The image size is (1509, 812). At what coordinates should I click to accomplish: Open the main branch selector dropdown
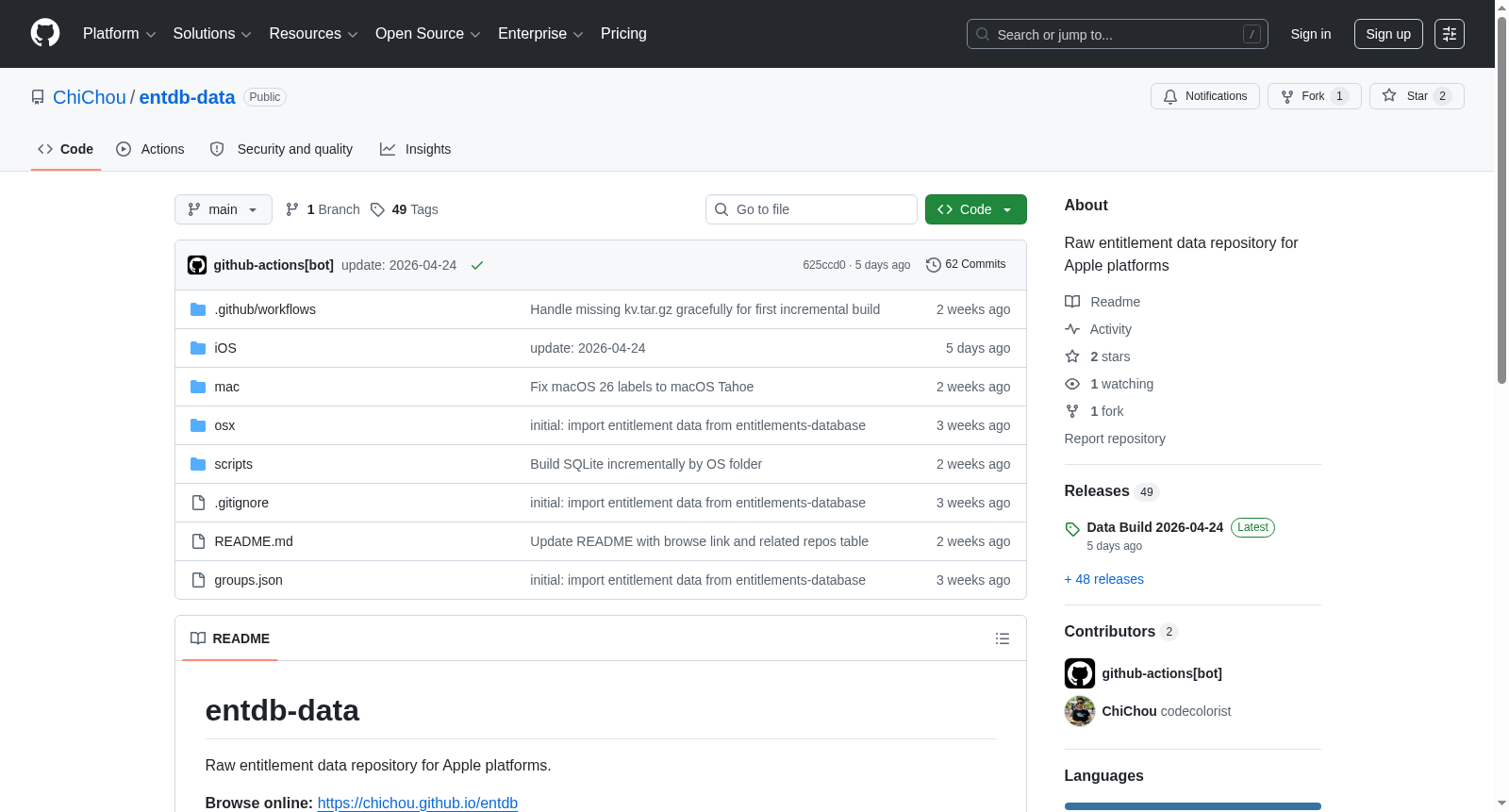pyautogui.click(x=224, y=209)
